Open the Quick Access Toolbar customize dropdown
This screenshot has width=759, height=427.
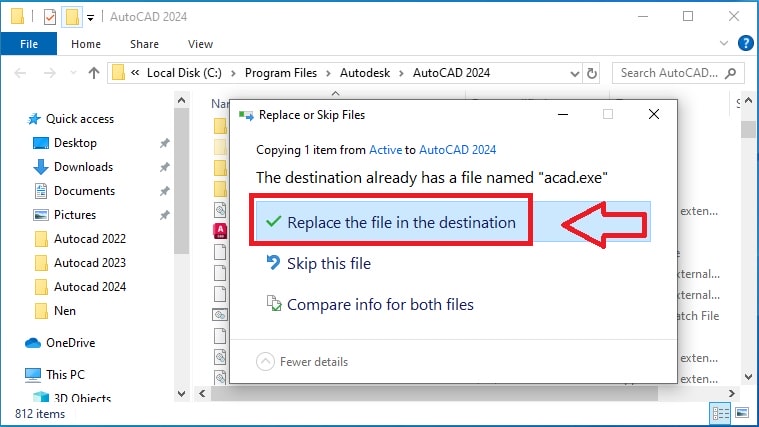tap(91, 18)
